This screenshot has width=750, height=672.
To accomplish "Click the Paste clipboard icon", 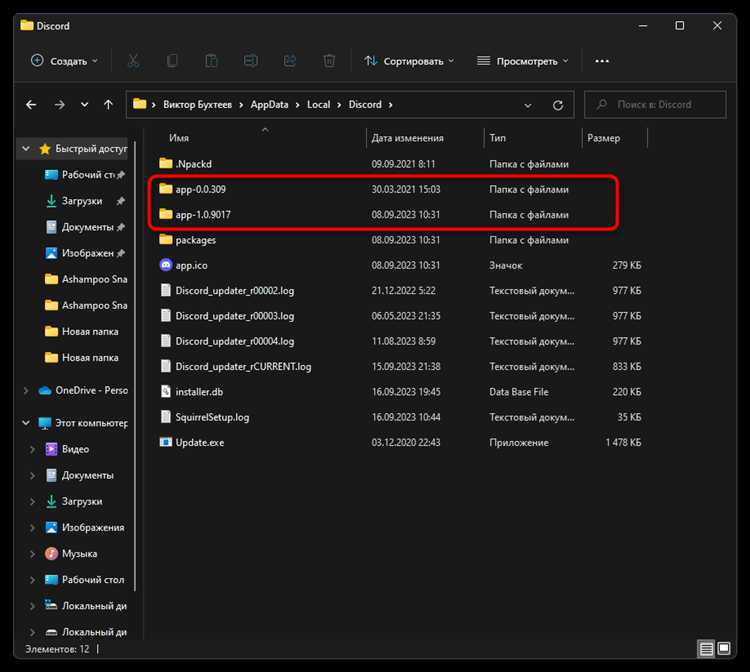I will (x=211, y=61).
